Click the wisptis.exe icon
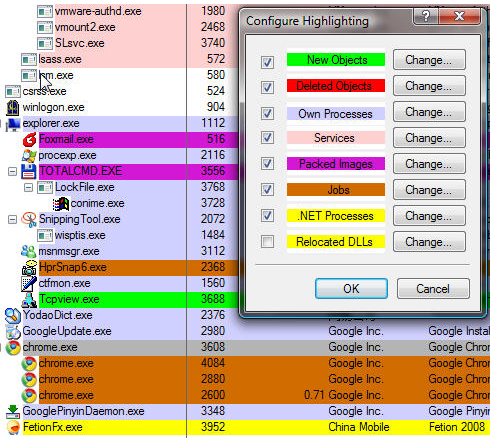The image size is (493, 438). click(x=45, y=235)
